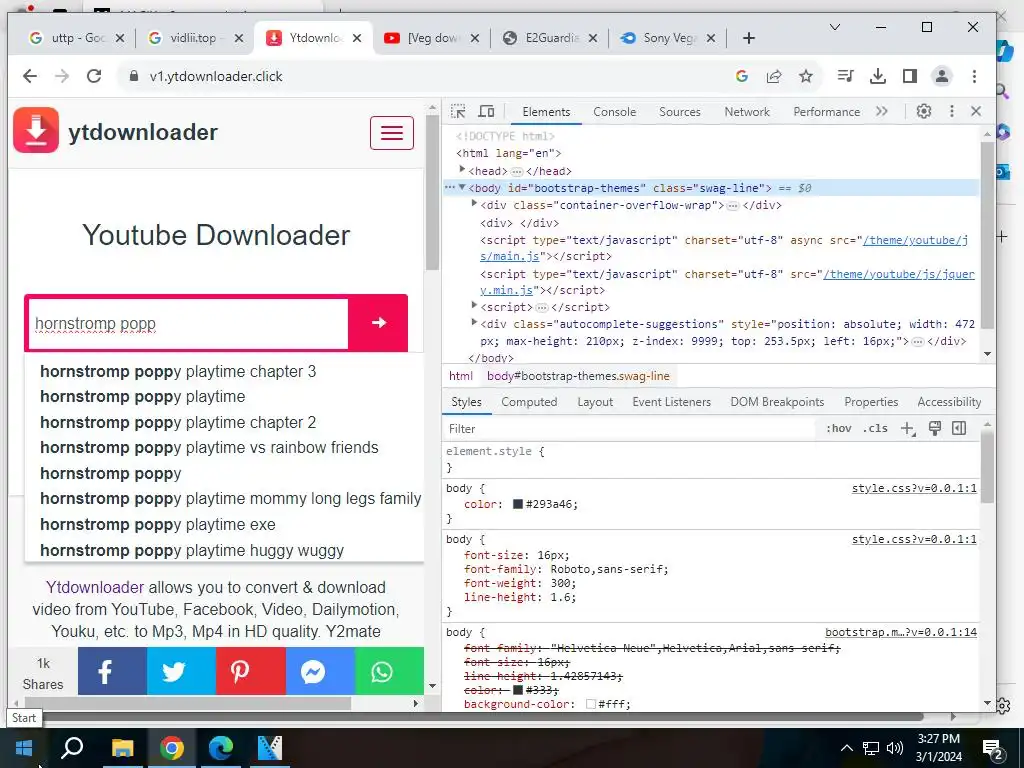This screenshot has height=768, width=1024.
Task: Reload the page in Chrome
Action: tap(94, 76)
